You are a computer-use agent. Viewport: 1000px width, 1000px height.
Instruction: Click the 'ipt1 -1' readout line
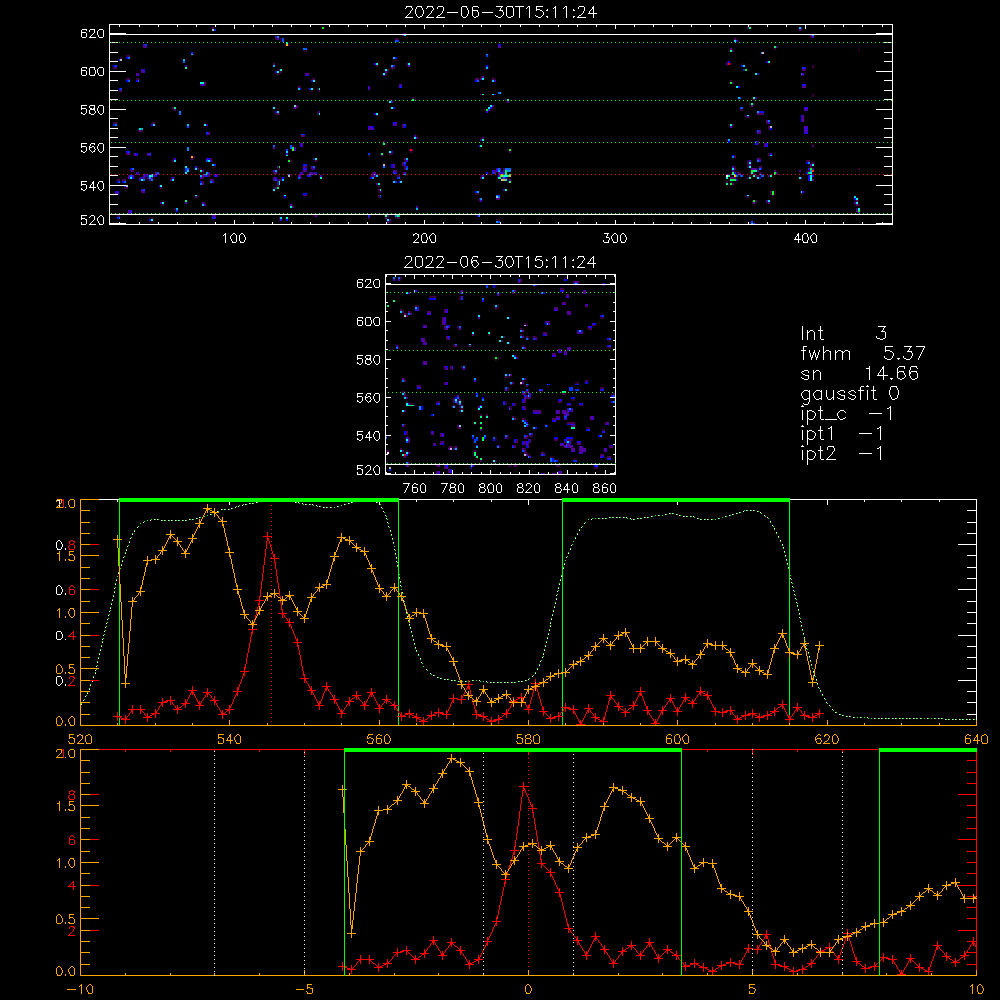coord(842,434)
